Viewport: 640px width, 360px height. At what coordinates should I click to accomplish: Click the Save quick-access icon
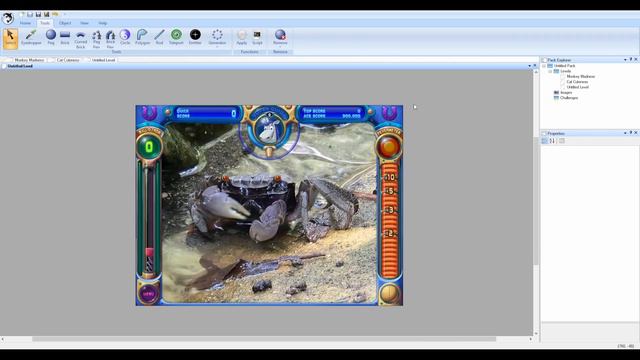coord(38,14)
